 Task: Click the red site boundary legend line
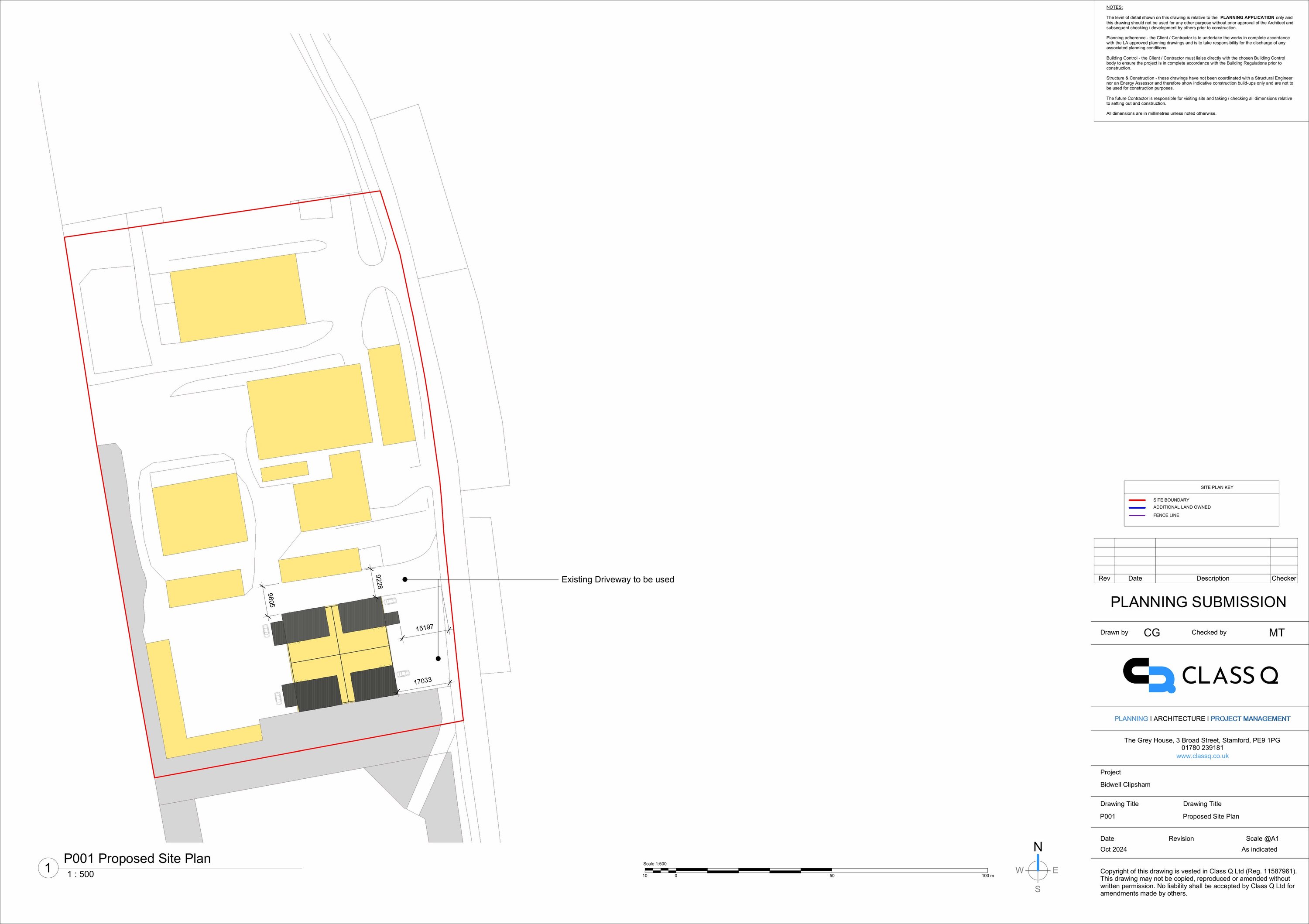tap(1137, 500)
